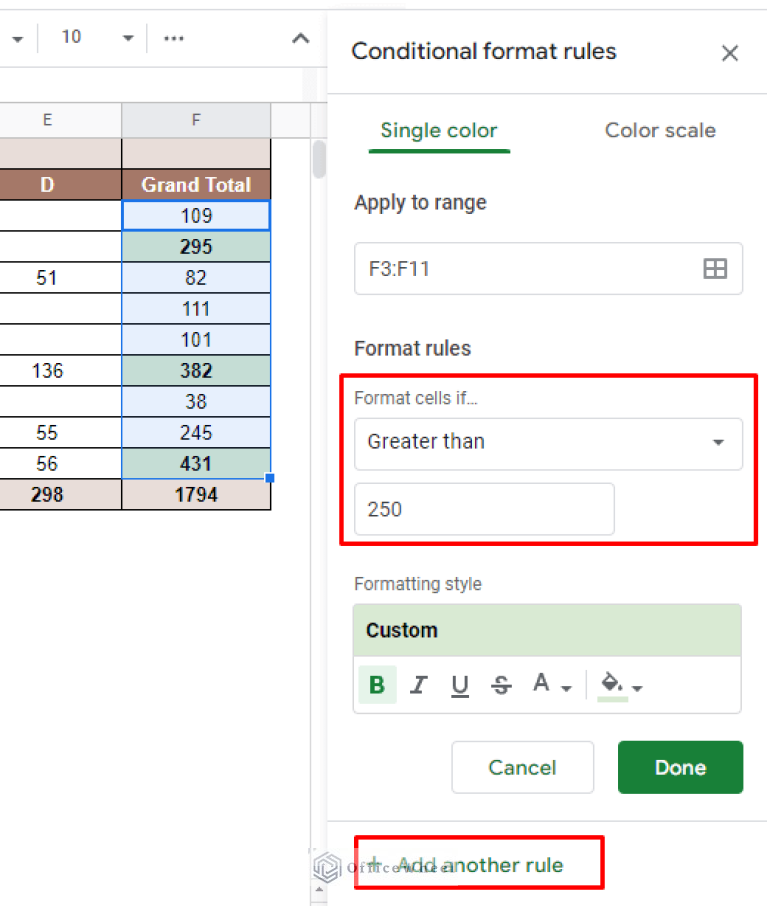Collapse the toolbar with the up chevron
This screenshot has width=767, height=906.
click(301, 39)
